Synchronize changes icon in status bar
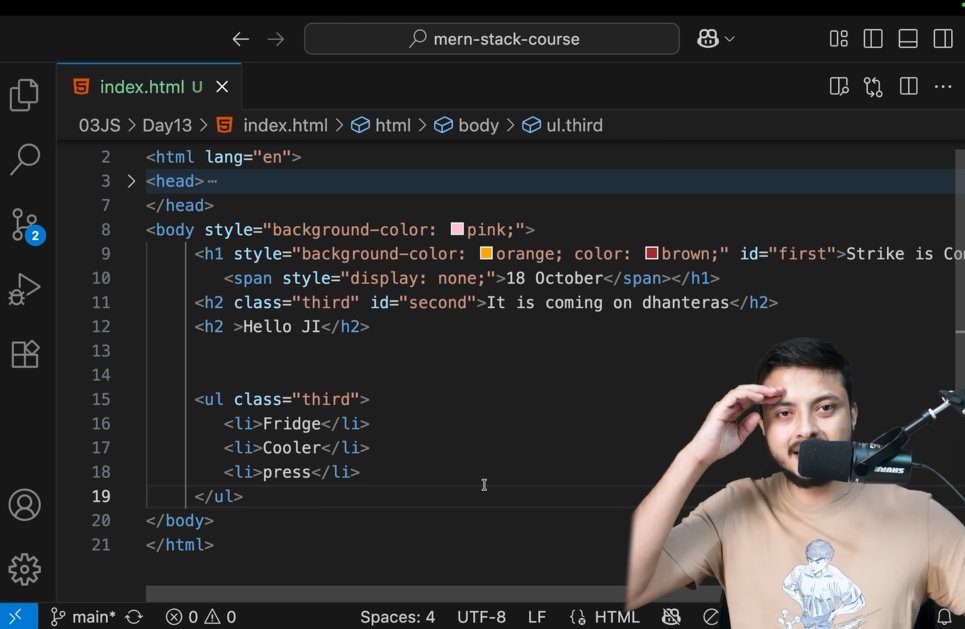This screenshot has width=965, height=629. pyautogui.click(x=134, y=616)
